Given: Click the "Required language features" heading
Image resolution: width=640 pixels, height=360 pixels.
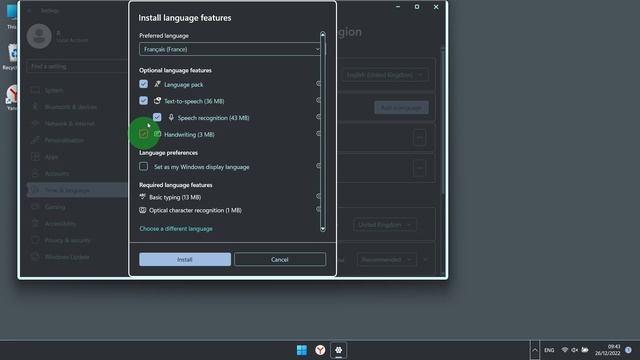Looking at the screenshot, I should pyautogui.click(x=176, y=185).
